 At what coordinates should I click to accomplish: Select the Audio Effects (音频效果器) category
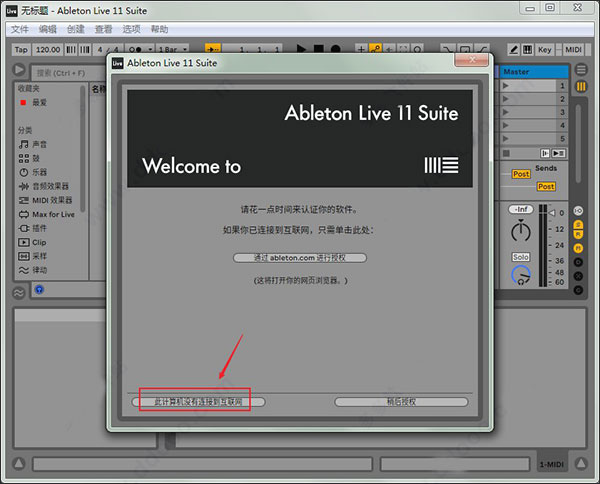pyautogui.click(x=50, y=186)
